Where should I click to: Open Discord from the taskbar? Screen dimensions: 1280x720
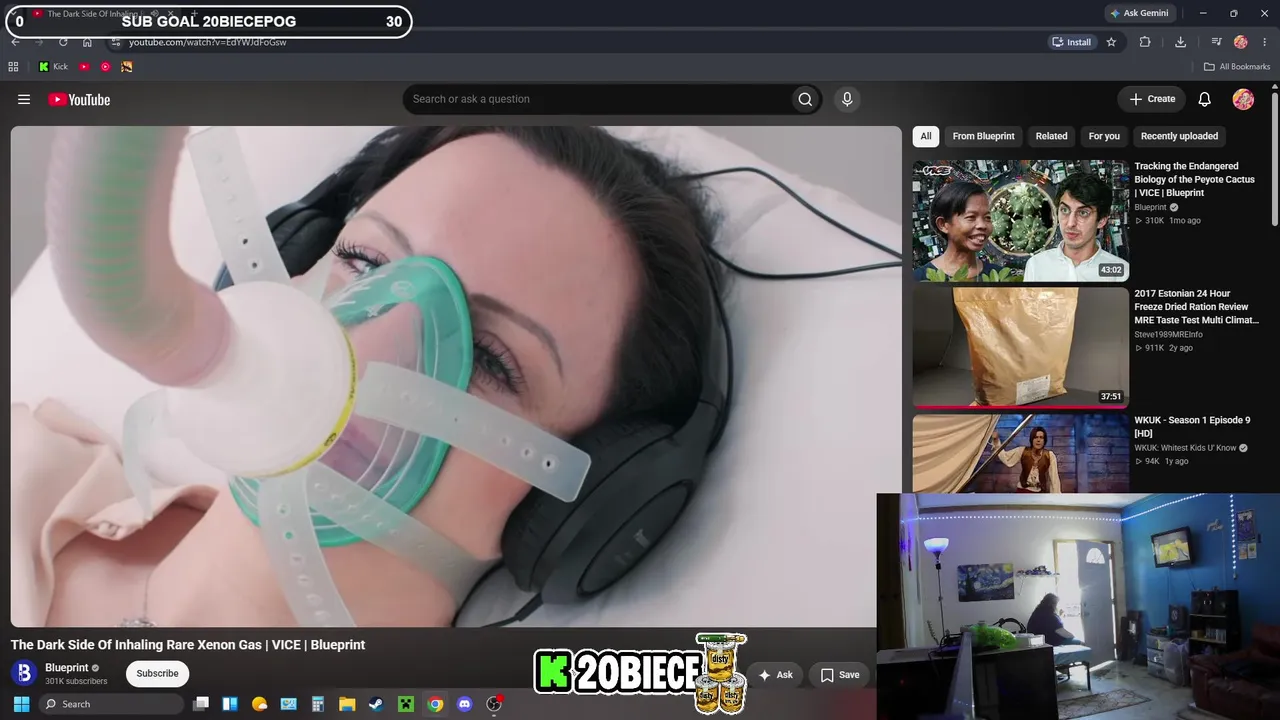click(x=464, y=704)
